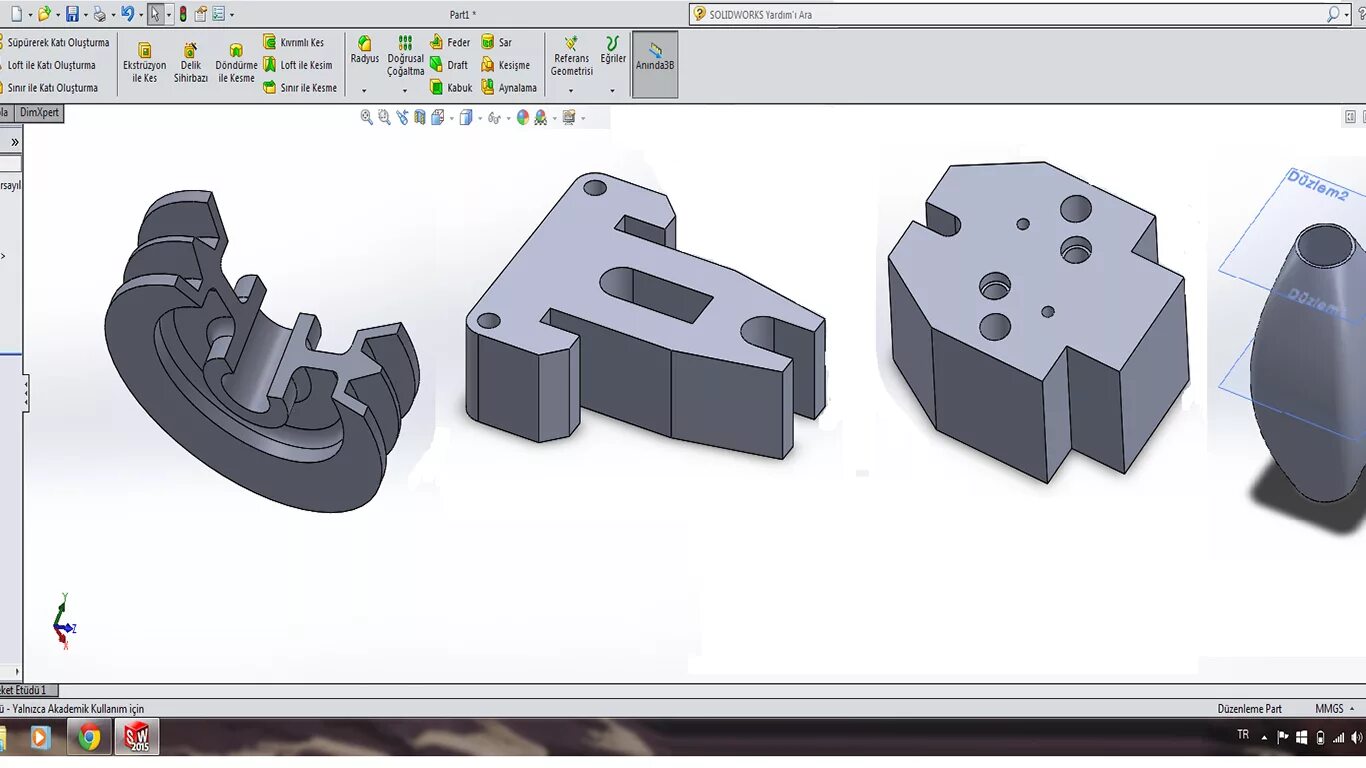Select the Ekstrüzyon ile Kes tool
Screen dimensions: 1366x768
click(x=144, y=63)
